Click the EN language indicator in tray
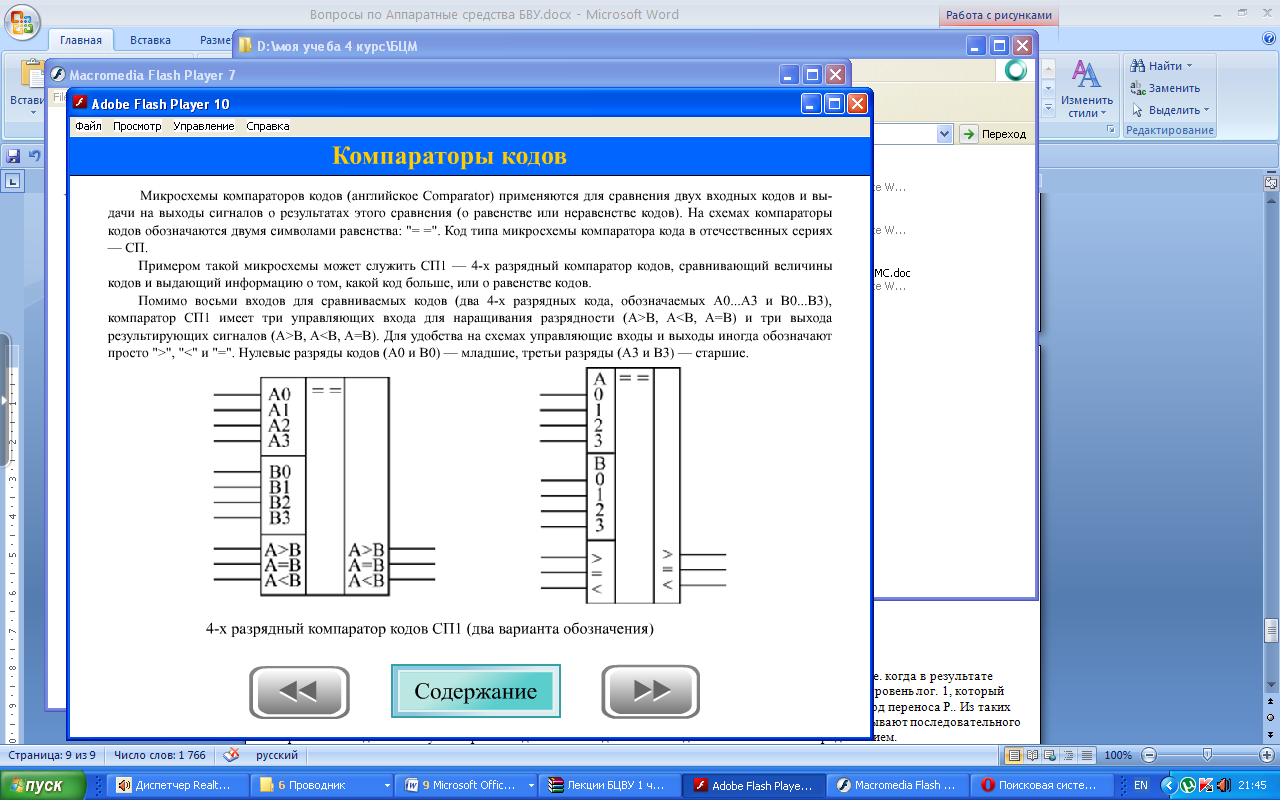Viewport: 1280px width, 800px height. [x=1140, y=786]
